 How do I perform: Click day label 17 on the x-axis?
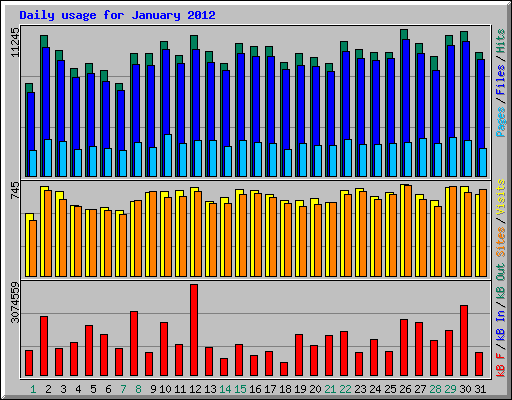270,389
